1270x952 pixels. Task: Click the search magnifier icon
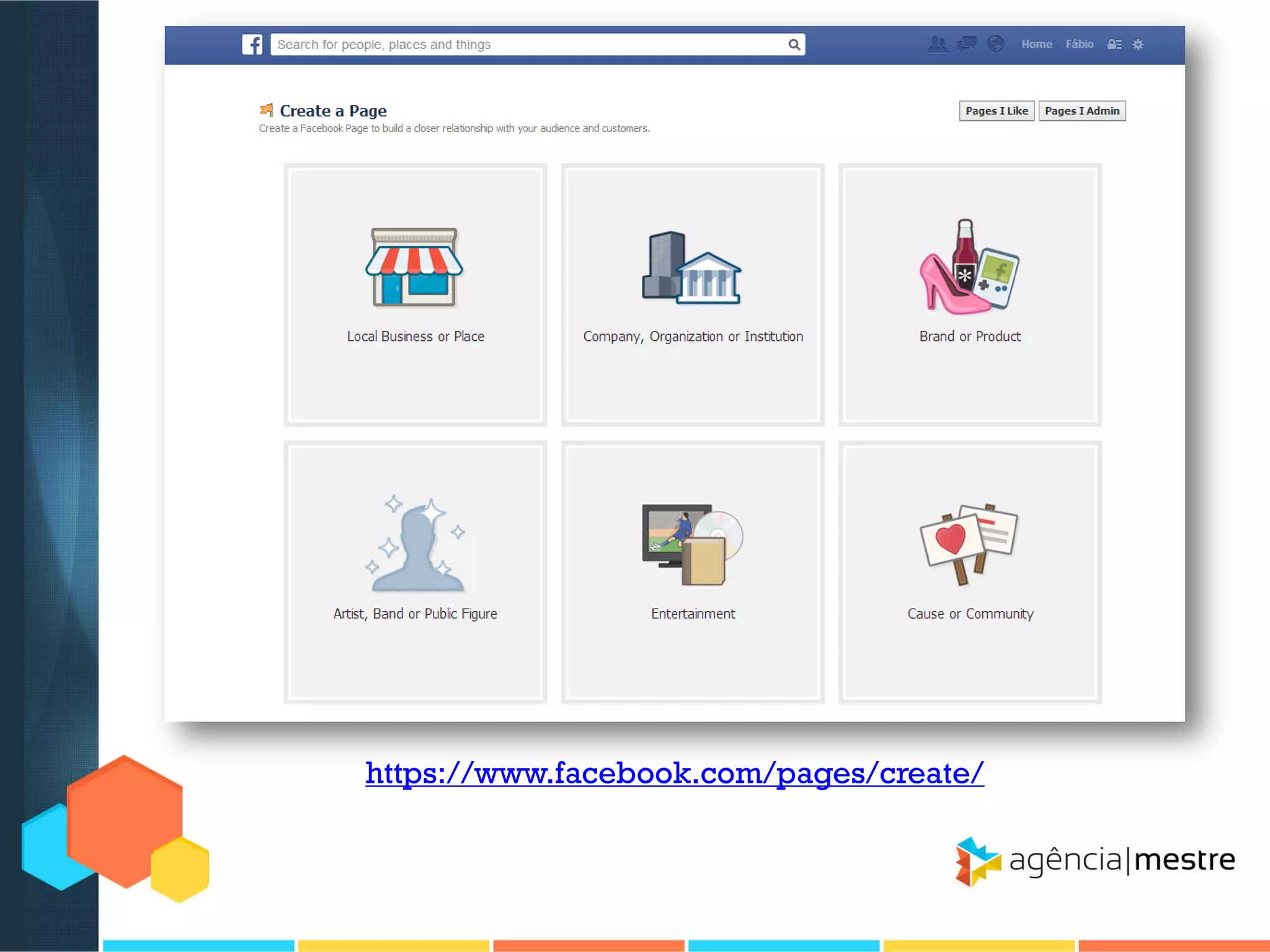click(x=794, y=45)
